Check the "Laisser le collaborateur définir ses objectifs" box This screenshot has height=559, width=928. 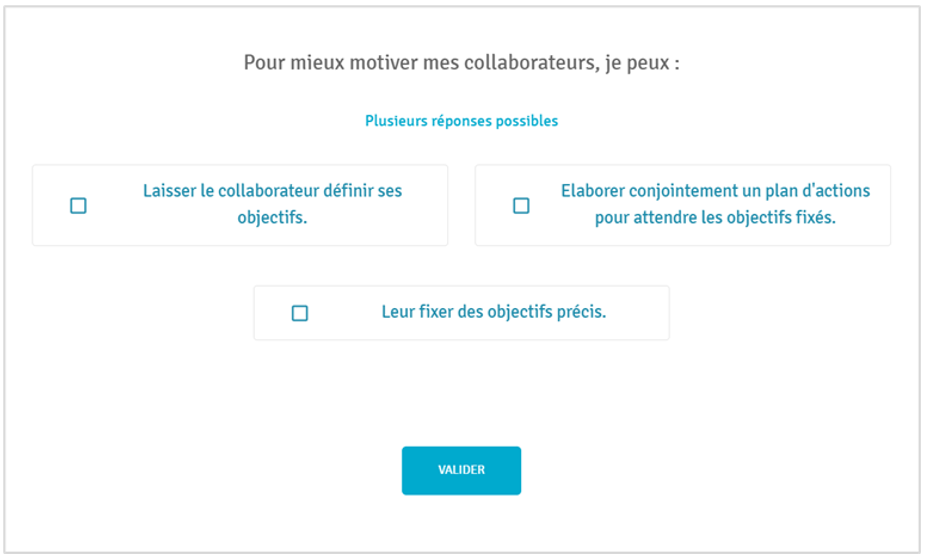[x=78, y=206]
